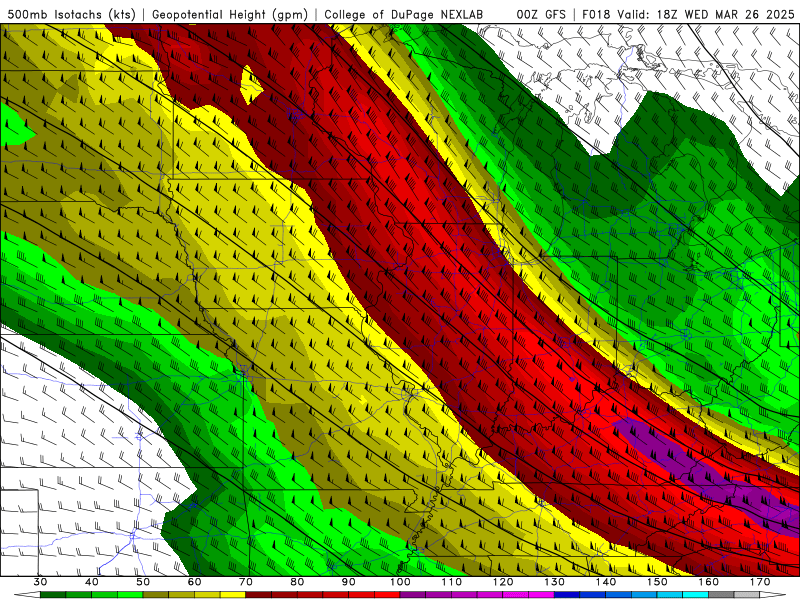Click the colorbar label "100"
Screen dimensions: 800x600
[401, 582]
